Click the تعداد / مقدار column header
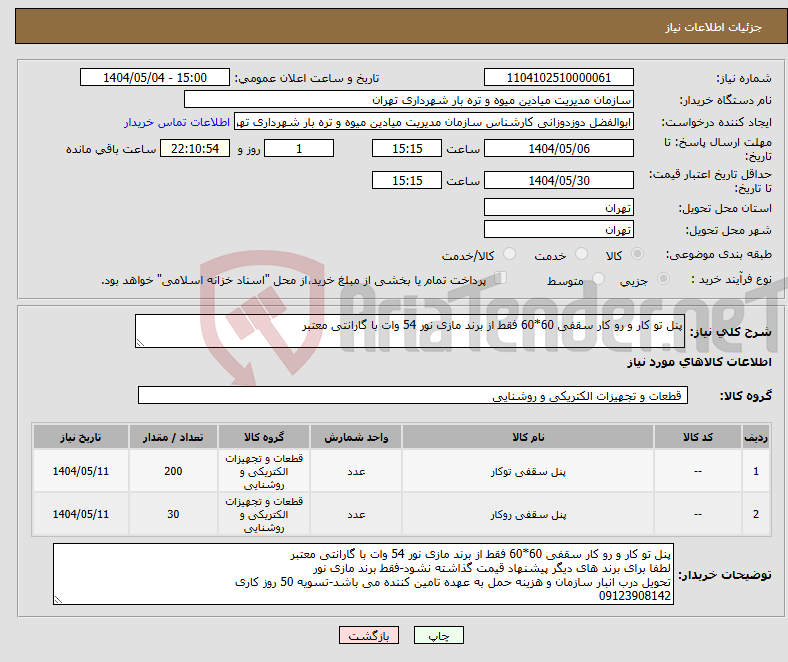 173,437
